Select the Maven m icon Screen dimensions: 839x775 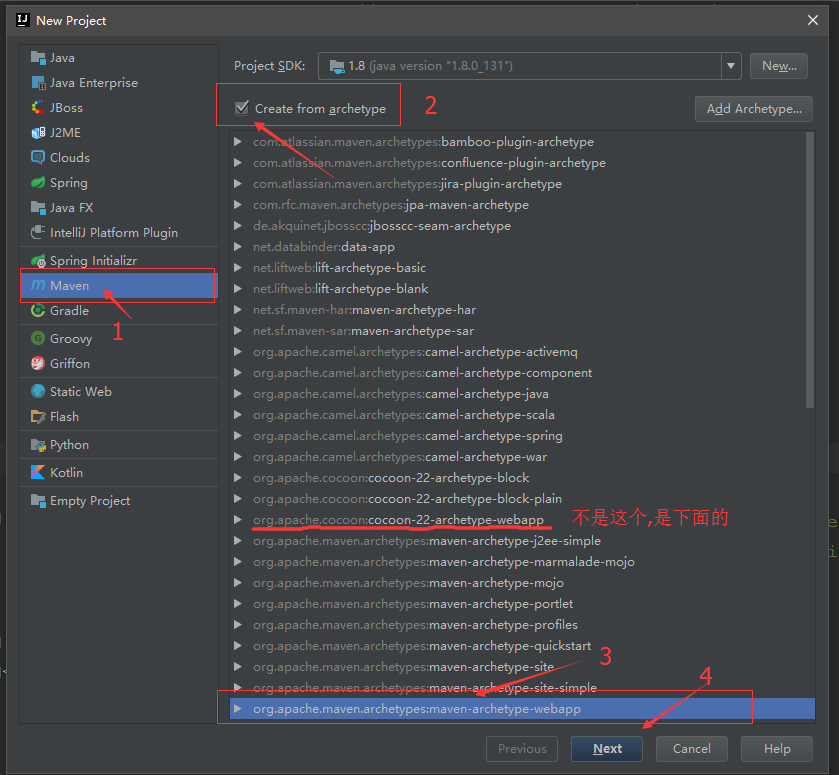(38, 285)
